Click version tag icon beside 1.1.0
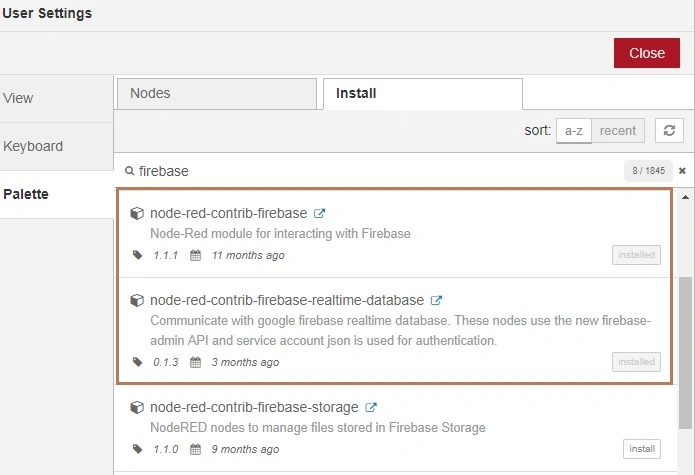Viewport: 695px width, 475px height. click(x=137, y=449)
